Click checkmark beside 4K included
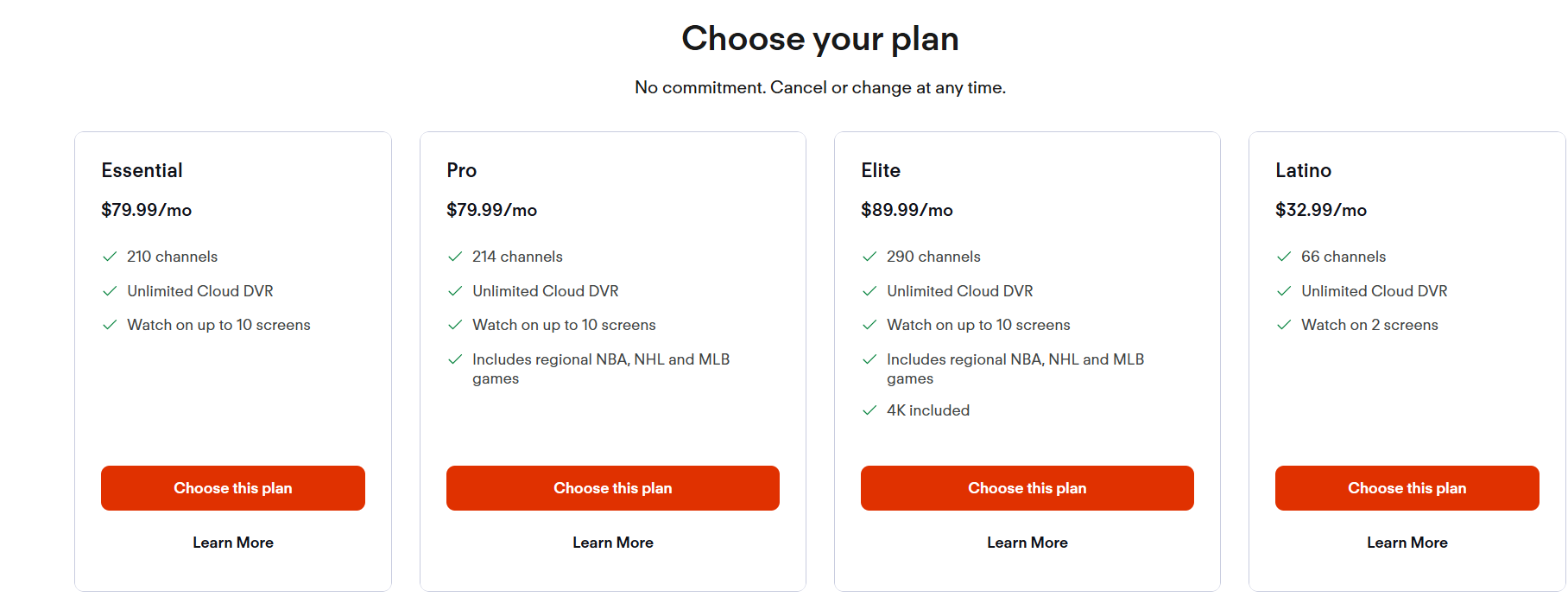 [x=869, y=410]
